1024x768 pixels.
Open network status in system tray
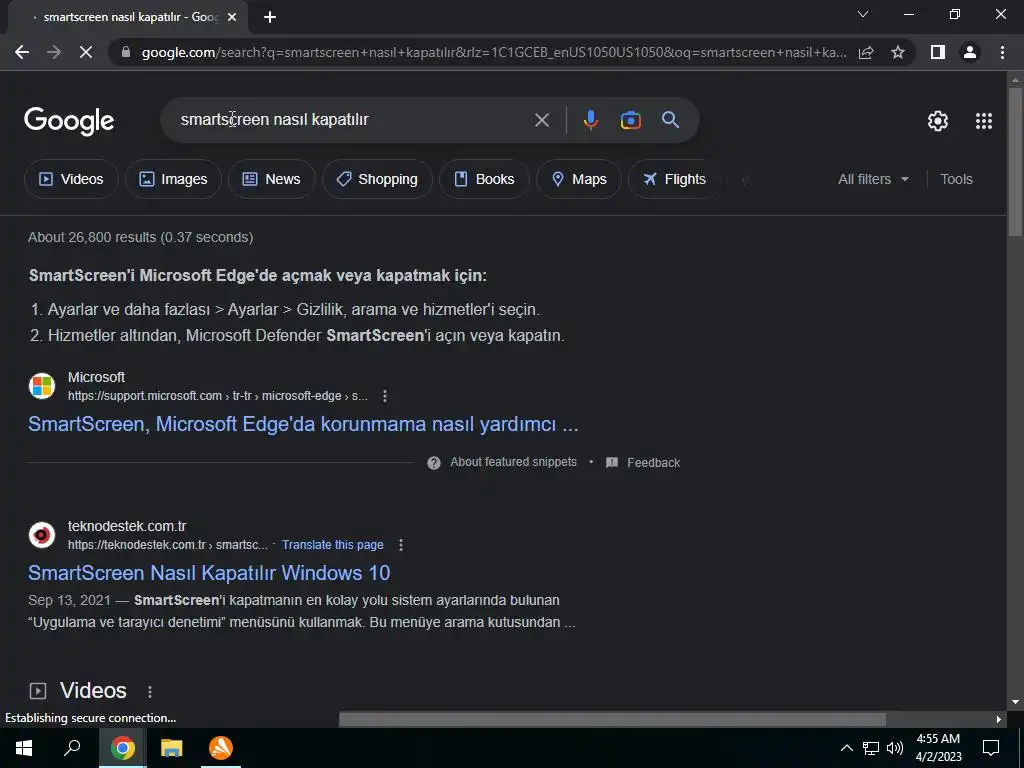pyautogui.click(x=871, y=748)
